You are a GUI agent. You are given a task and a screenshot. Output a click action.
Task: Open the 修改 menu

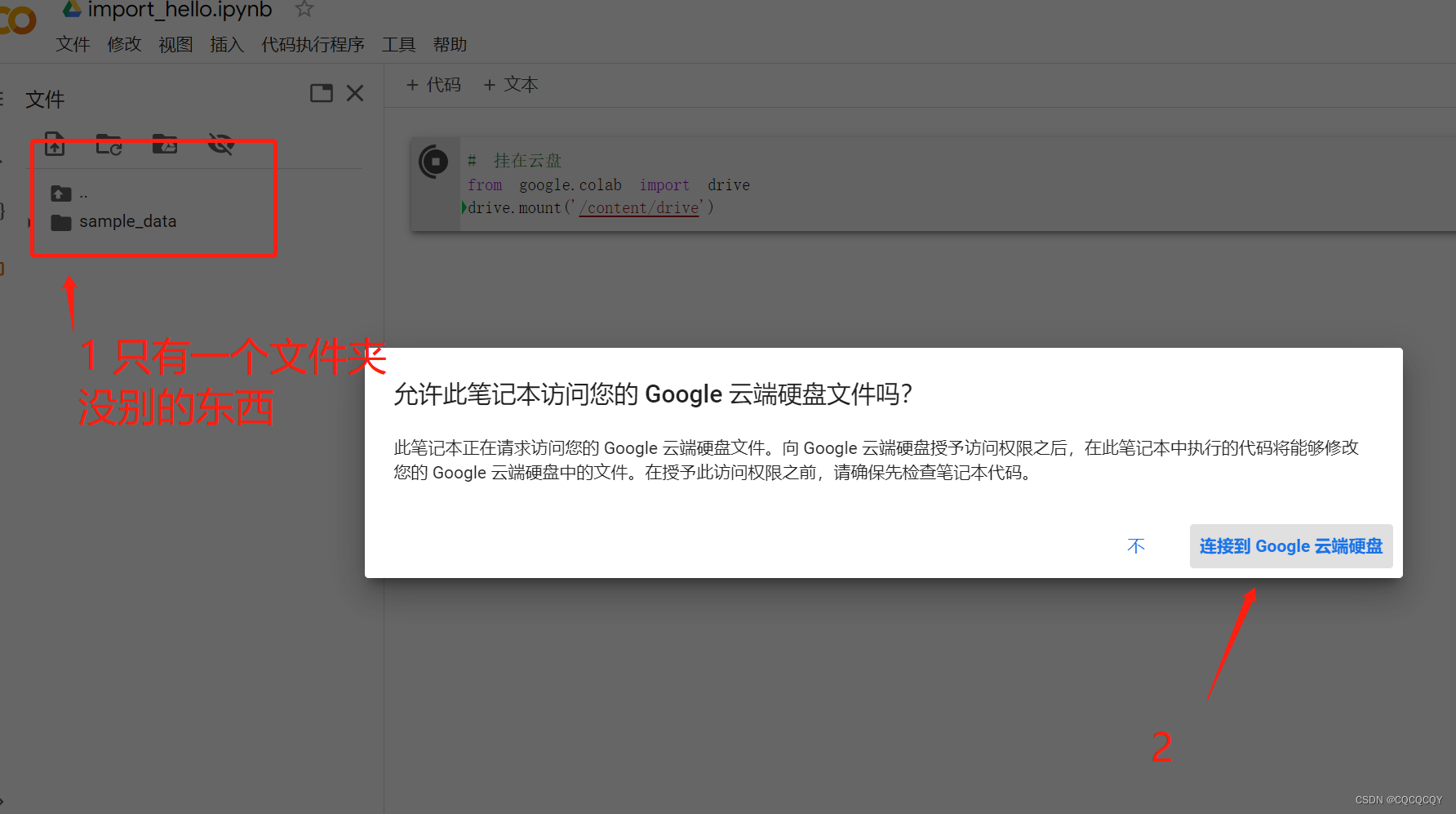(x=124, y=44)
